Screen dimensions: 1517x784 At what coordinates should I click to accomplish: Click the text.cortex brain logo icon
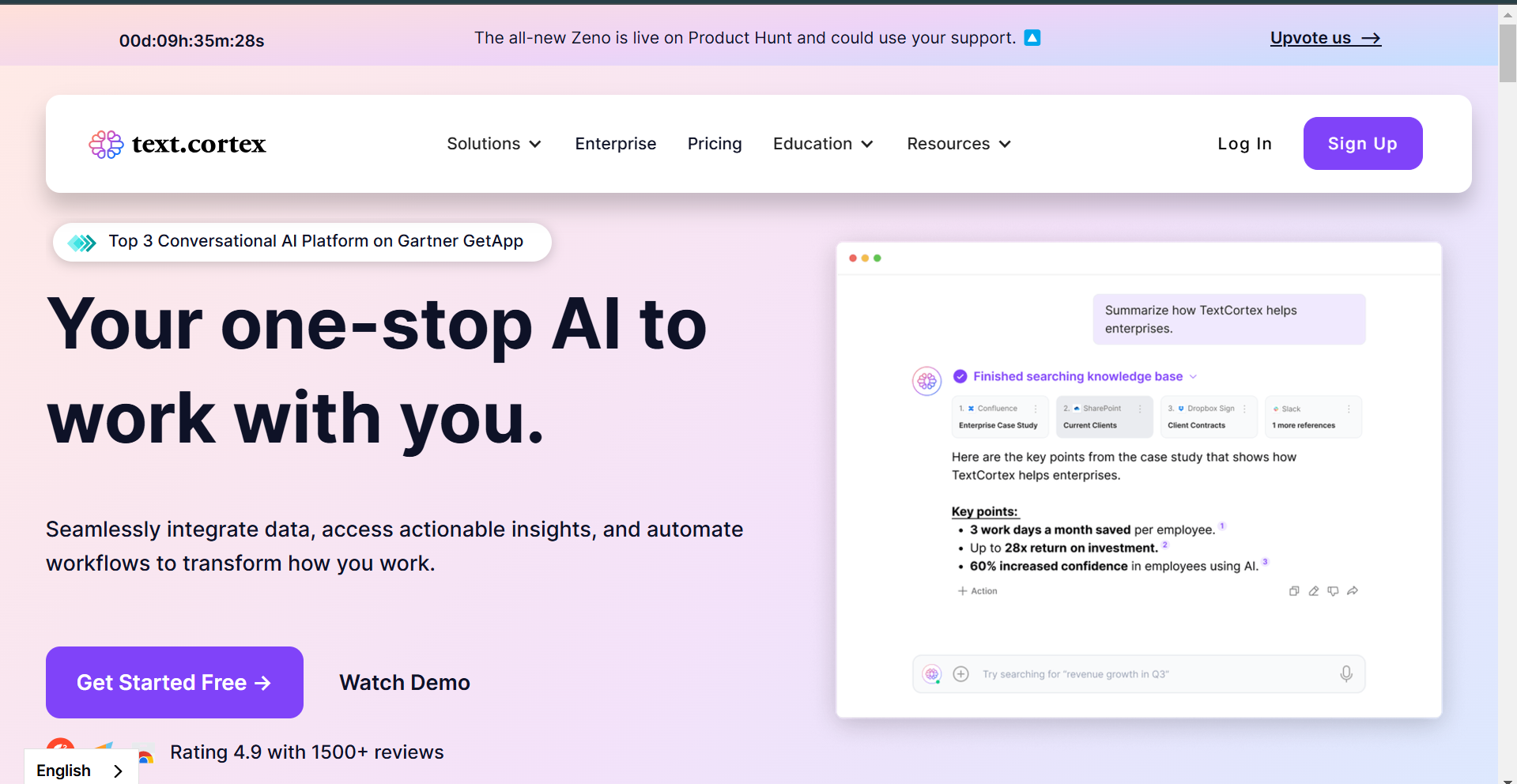(106, 145)
